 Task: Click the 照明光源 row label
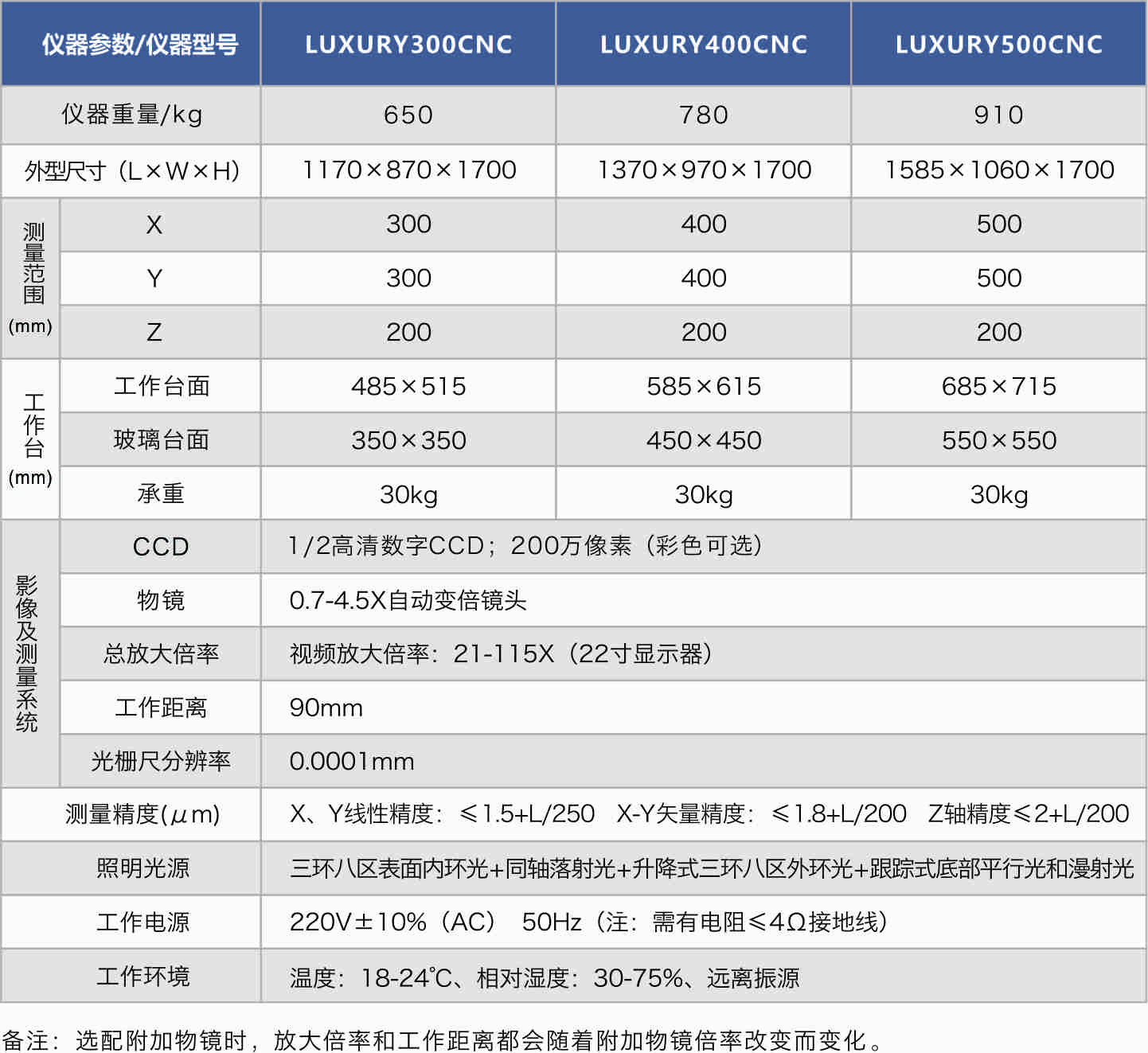point(143,868)
